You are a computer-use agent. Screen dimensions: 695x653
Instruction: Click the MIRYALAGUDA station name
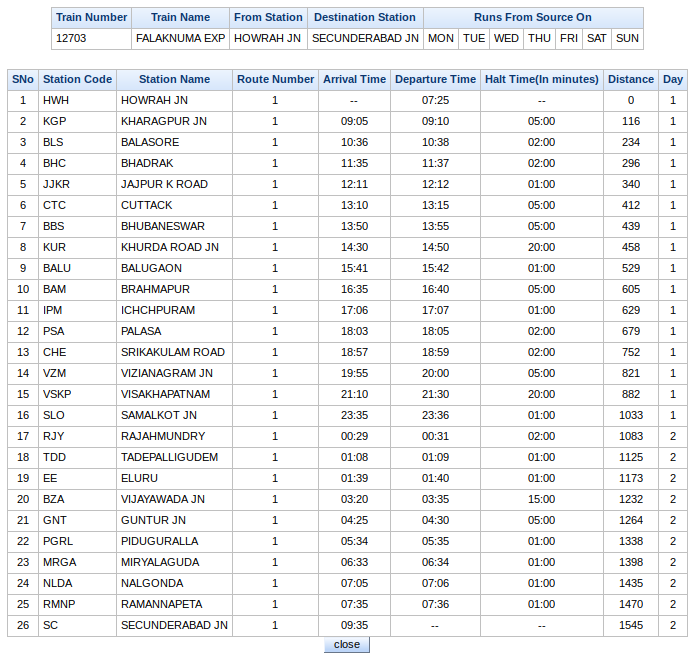click(x=160, y=562)
